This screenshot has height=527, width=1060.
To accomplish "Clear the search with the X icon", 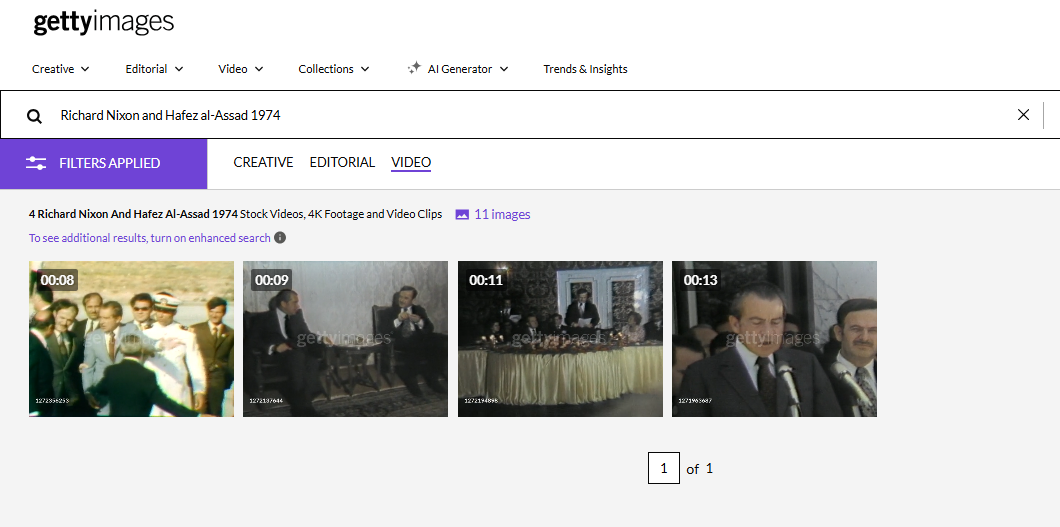I will (x=1023, y=115).
